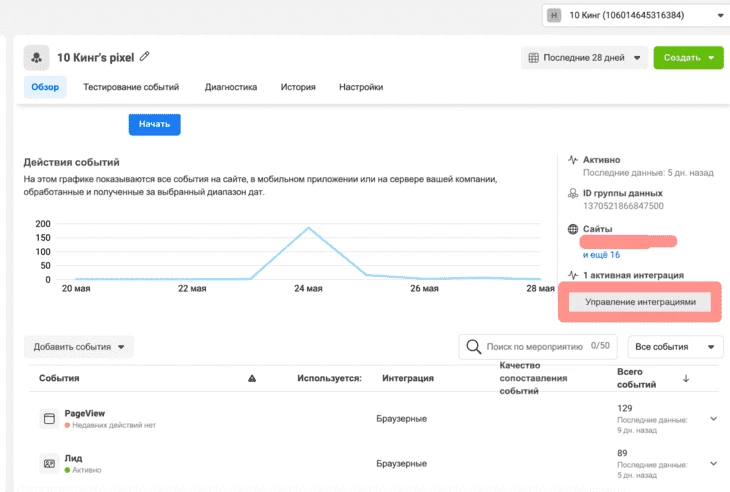The height and width of the screenshot is (492, 730).
Task: Open the Тестирование событий tab
Action: [131, 87]
